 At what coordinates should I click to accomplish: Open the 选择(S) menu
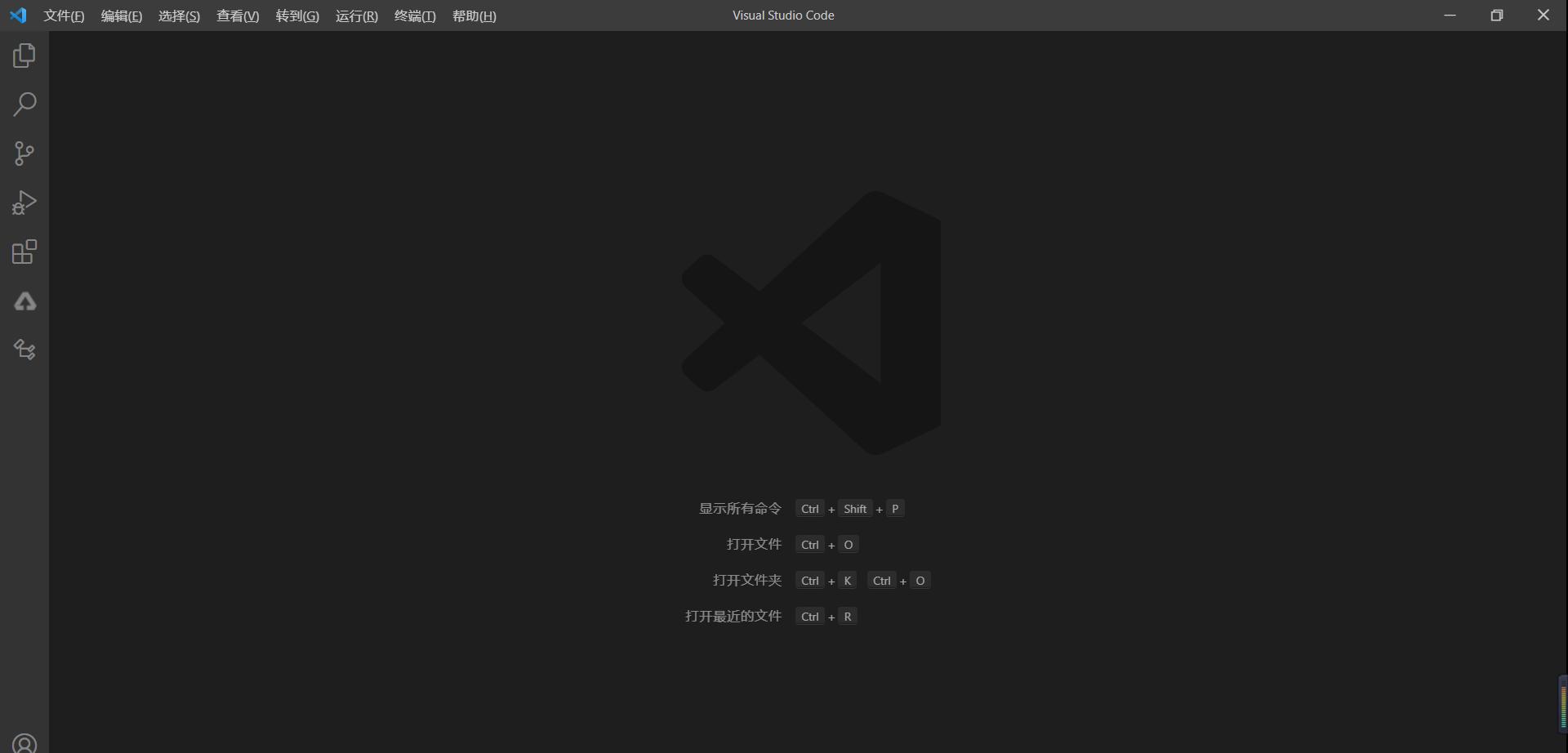tap(179, 16)
